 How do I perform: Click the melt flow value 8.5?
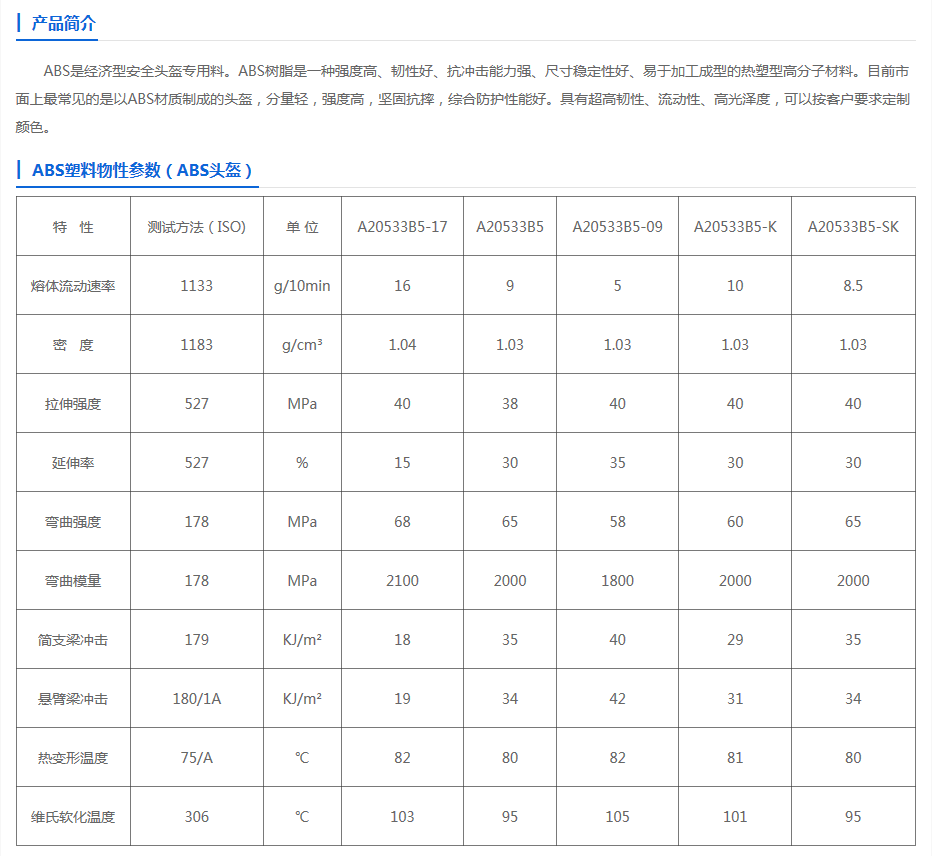point(853,286)
